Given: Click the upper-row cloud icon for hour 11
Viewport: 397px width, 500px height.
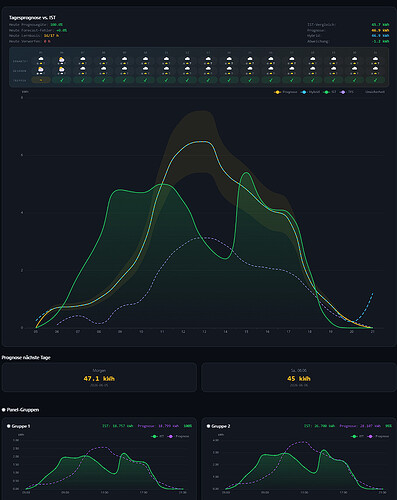Looking at the screenshot, I should pyautogui.click(x=166, y=59).
